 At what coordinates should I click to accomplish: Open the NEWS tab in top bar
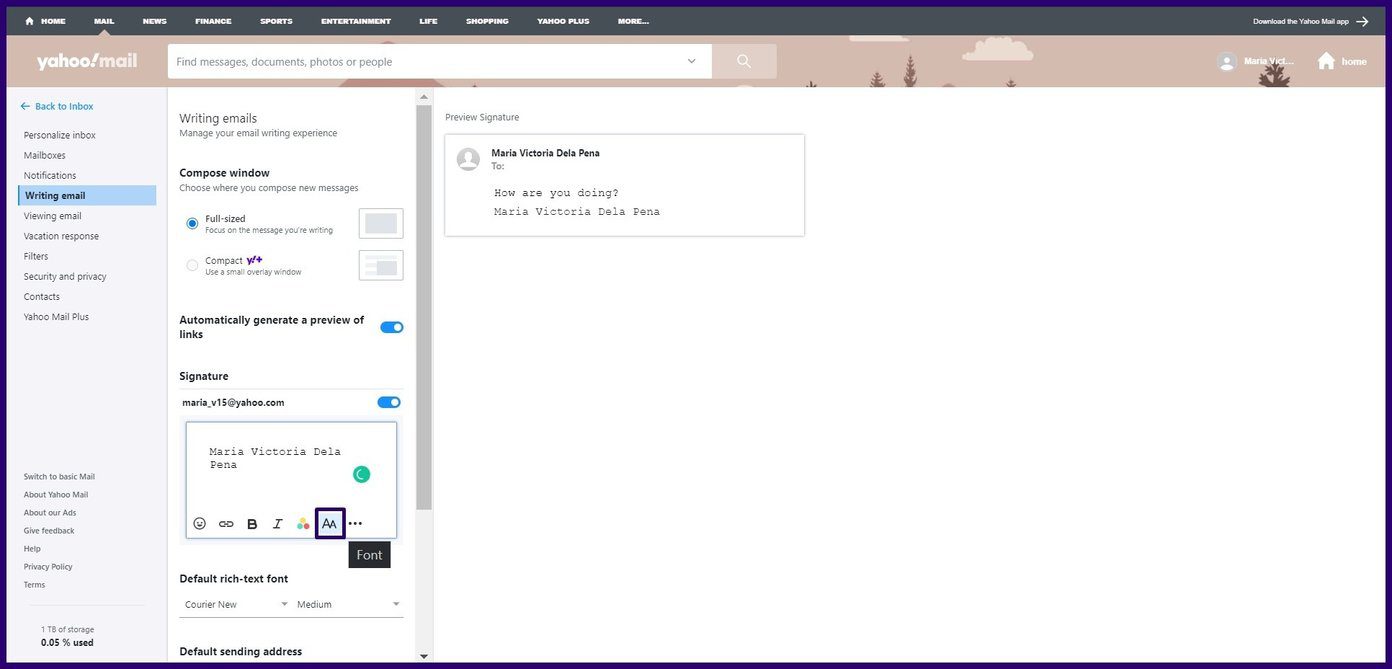coord(155,21)
